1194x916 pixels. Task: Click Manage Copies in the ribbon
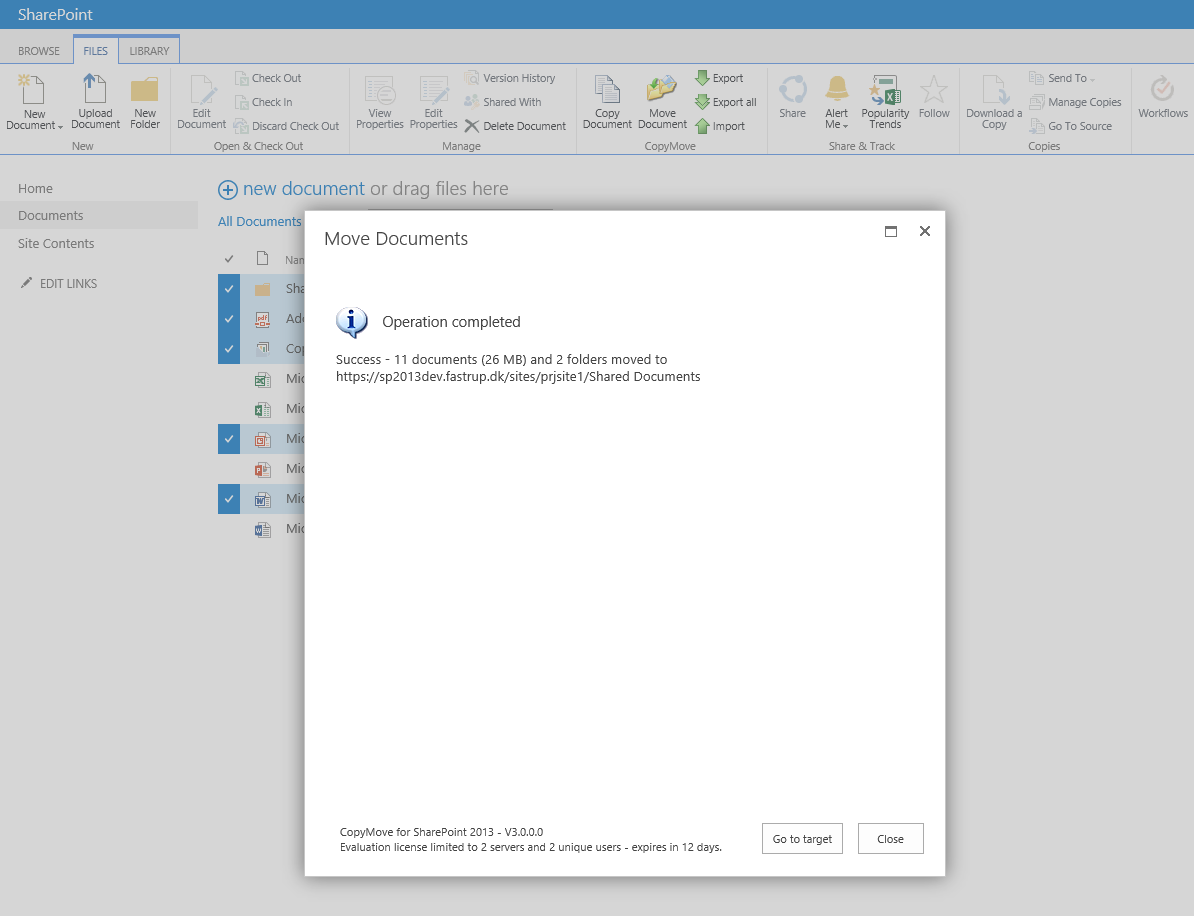point(1075,102)
